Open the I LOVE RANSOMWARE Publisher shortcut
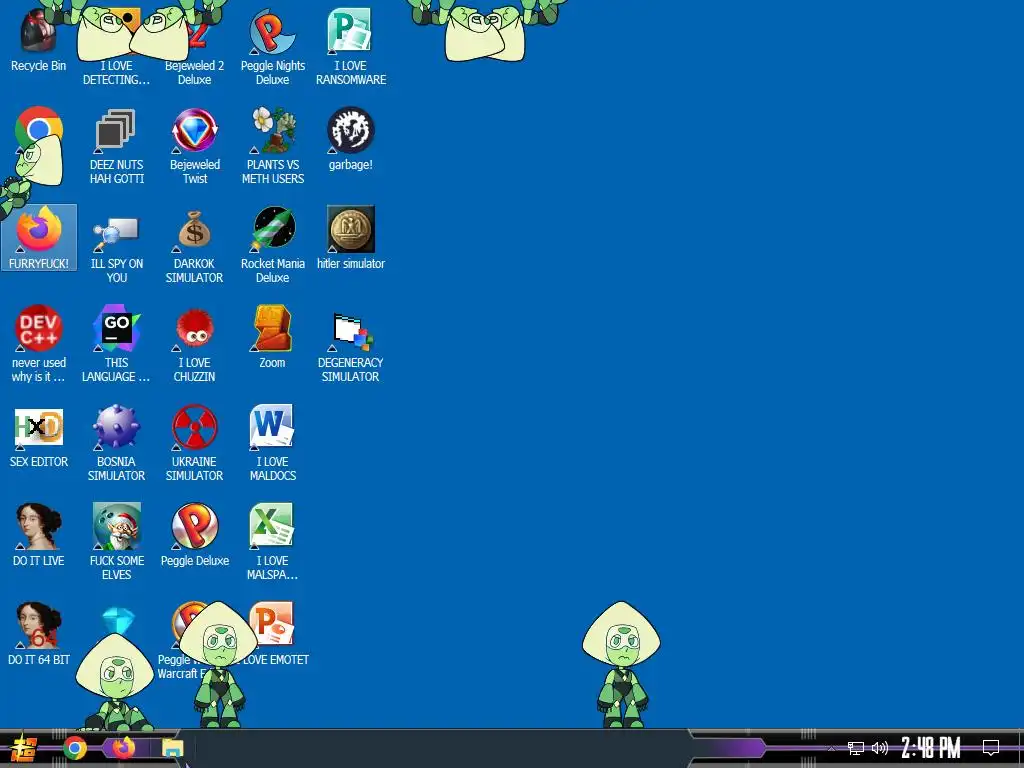The height and width of the screenshot is (768, 1024). pos(351,46)
